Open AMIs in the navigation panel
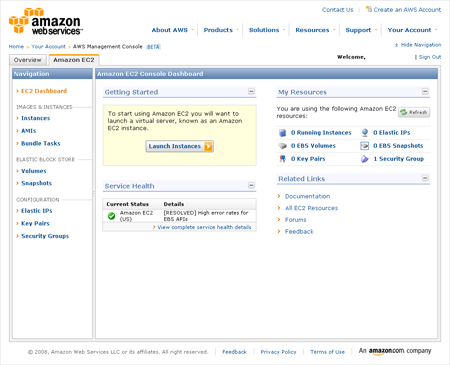 point(28,131)
